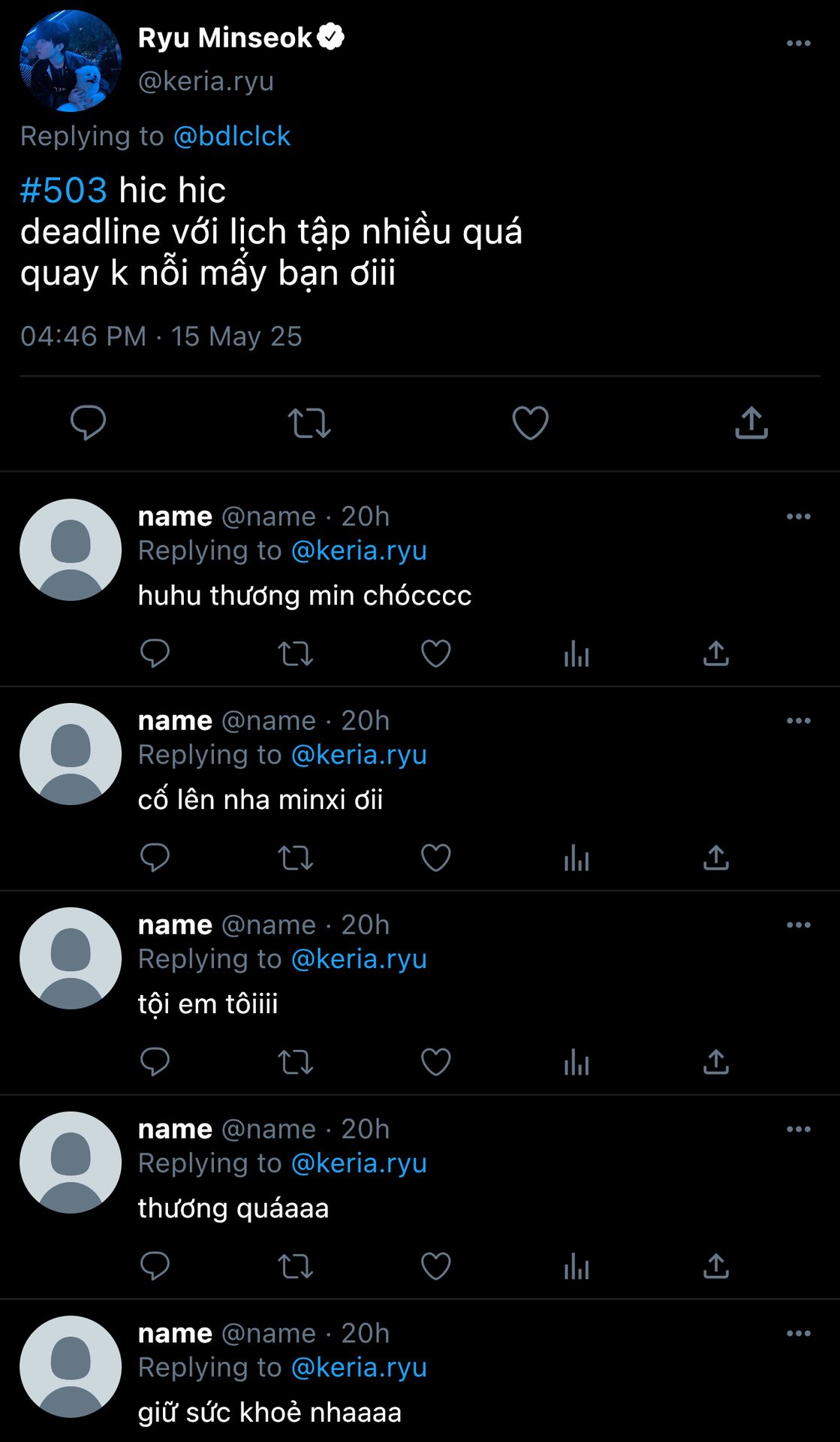This screenshot has width=840, height=1442.
Task: Retweet the main #503 tweet
Action: point(309,423)
